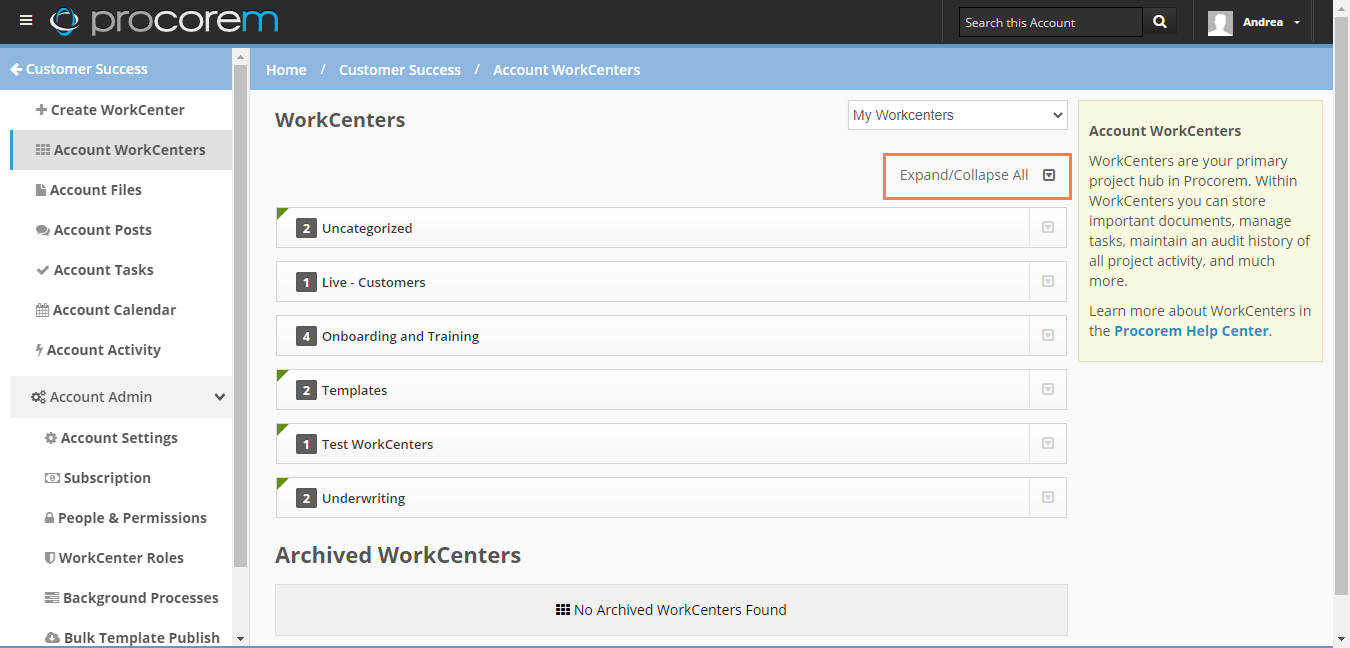Select the Test WorkCenters category label
Screen dimensions: 1350x648
point(377,444)
